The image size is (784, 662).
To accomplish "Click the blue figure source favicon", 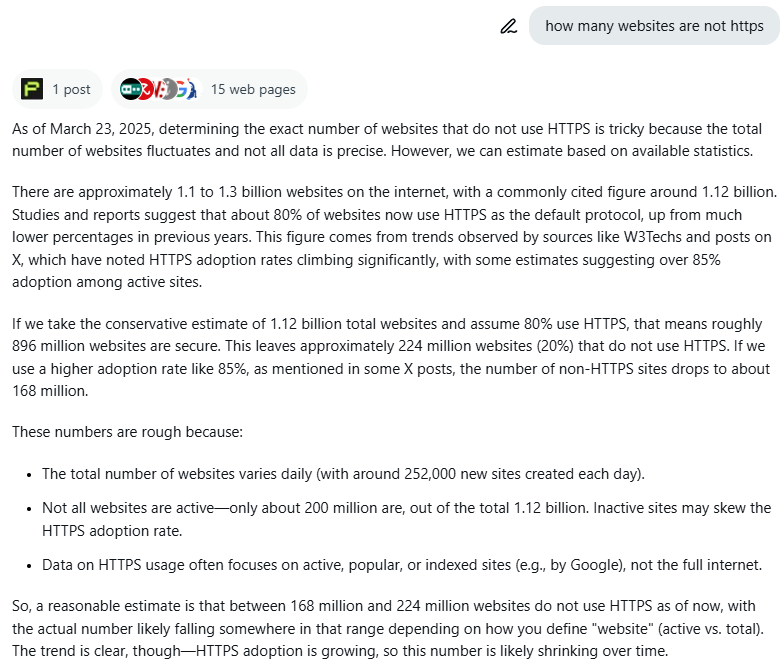I will [x=192, y=89].
